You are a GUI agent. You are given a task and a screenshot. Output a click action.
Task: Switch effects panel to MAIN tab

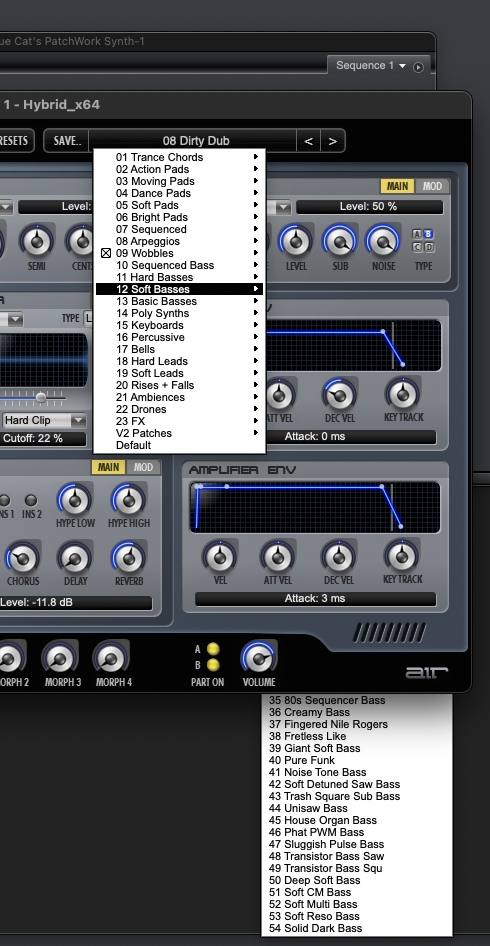(108, 467)
